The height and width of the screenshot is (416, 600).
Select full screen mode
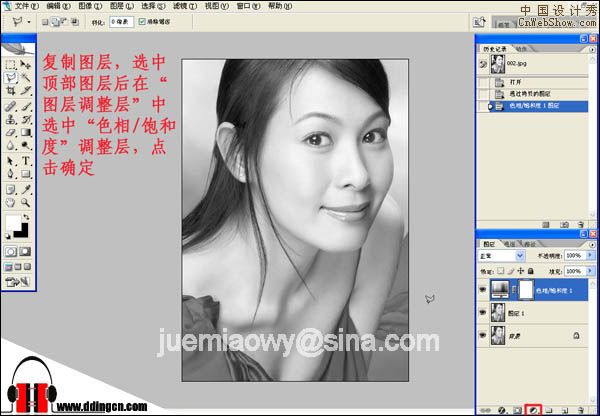tap(27, 267)
